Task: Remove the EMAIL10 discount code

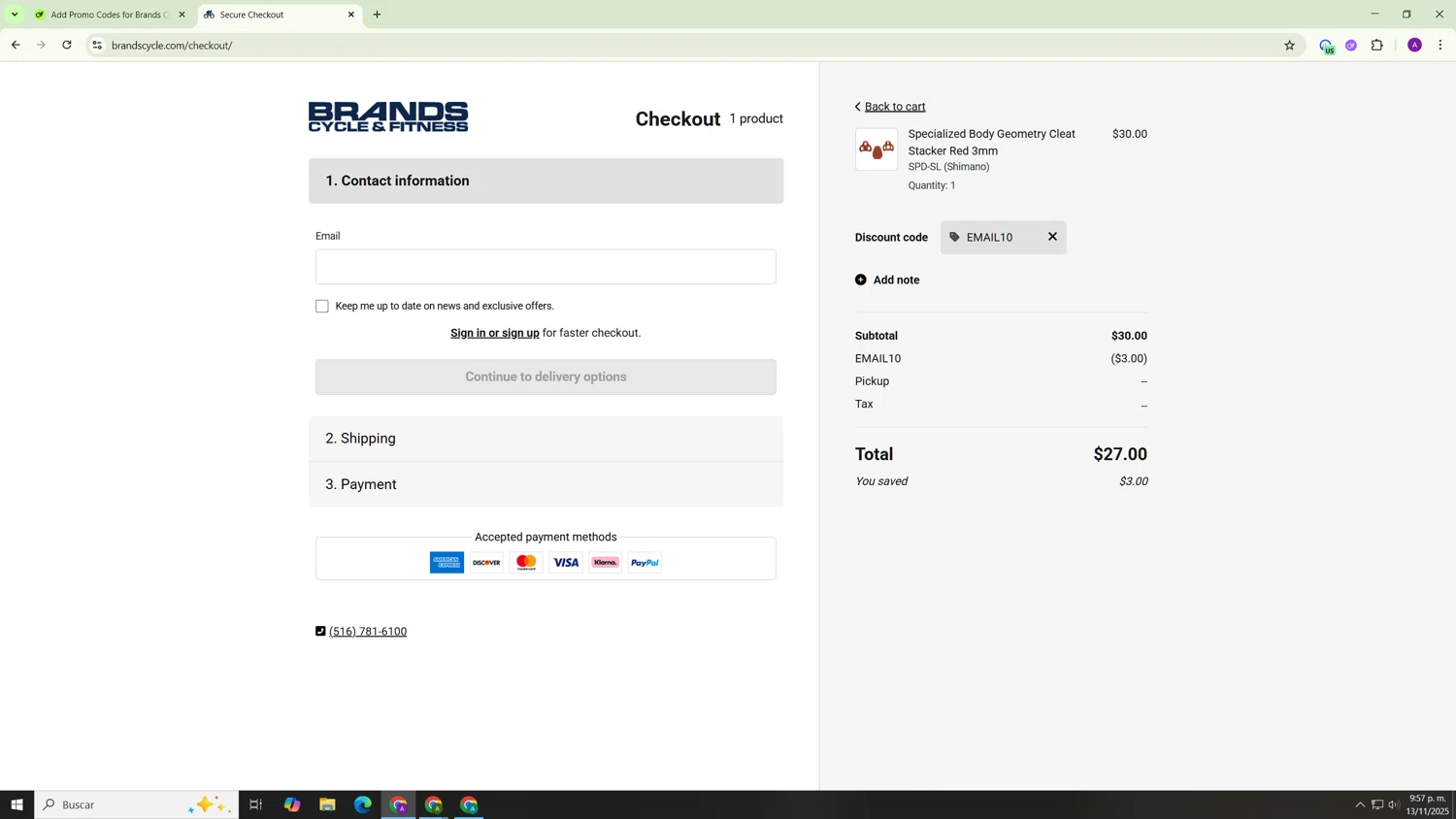Action: [1052, 237]
